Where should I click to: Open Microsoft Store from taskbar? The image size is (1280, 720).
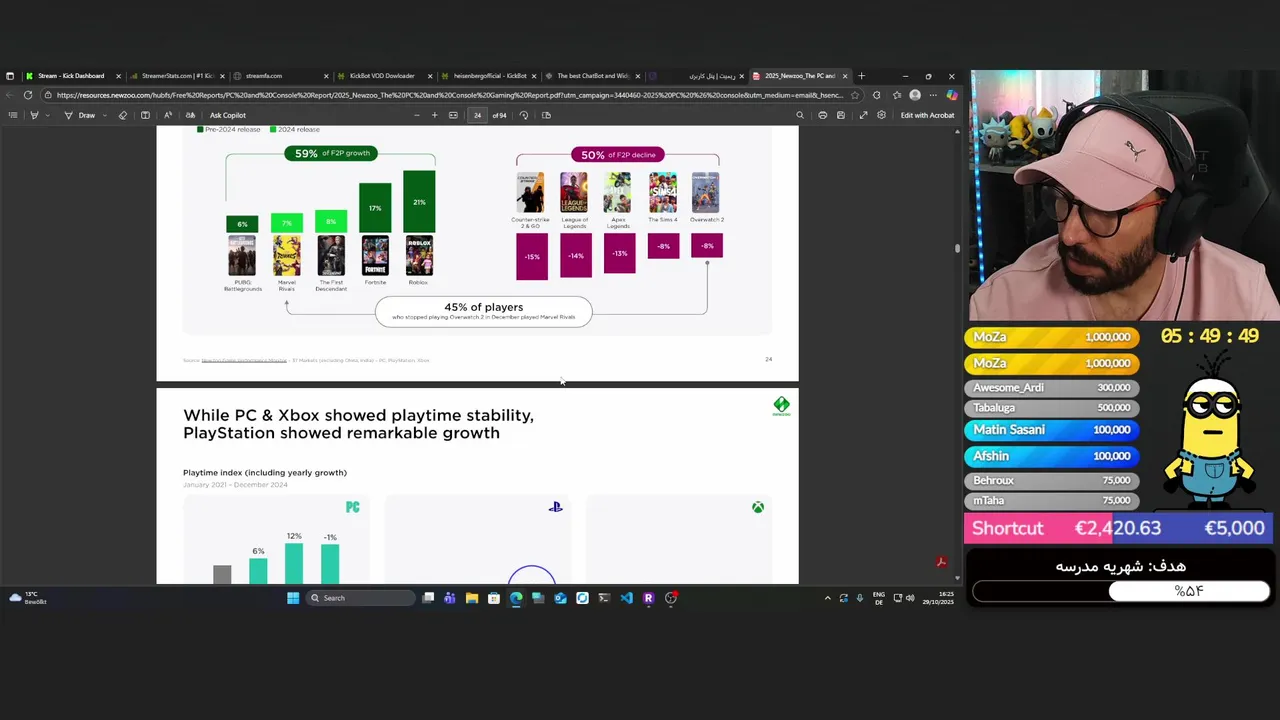click(494, 598)
